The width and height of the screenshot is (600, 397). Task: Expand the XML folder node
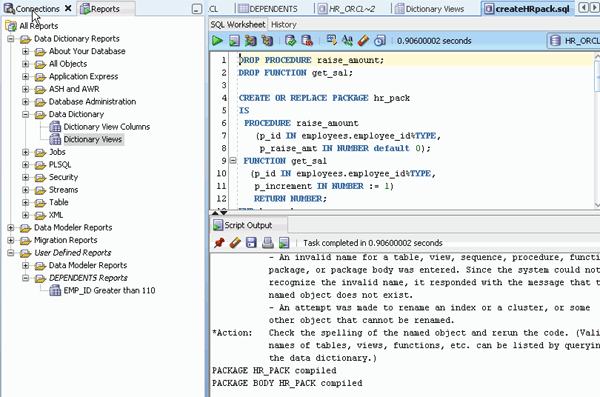(x=25, y=215)
